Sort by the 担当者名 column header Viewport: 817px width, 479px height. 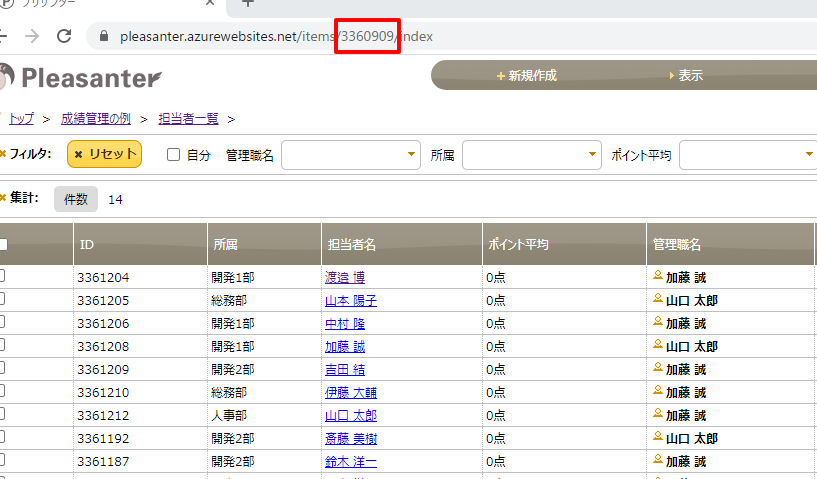coord(402,244)
